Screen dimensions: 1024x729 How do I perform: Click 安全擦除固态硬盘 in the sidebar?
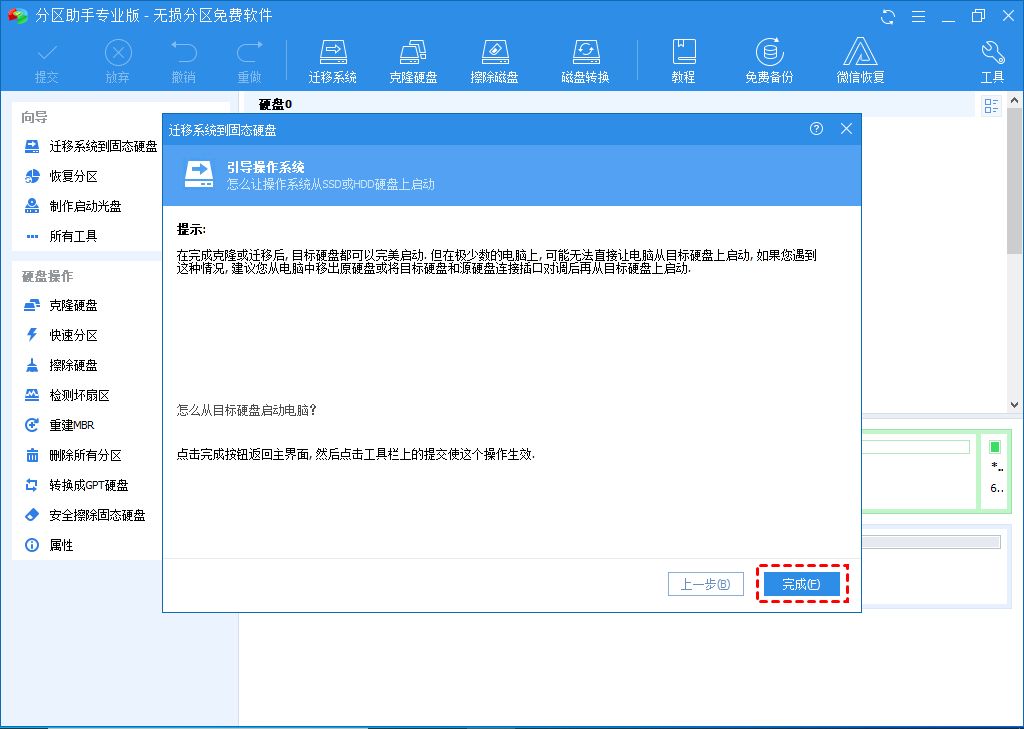[85, 515]
